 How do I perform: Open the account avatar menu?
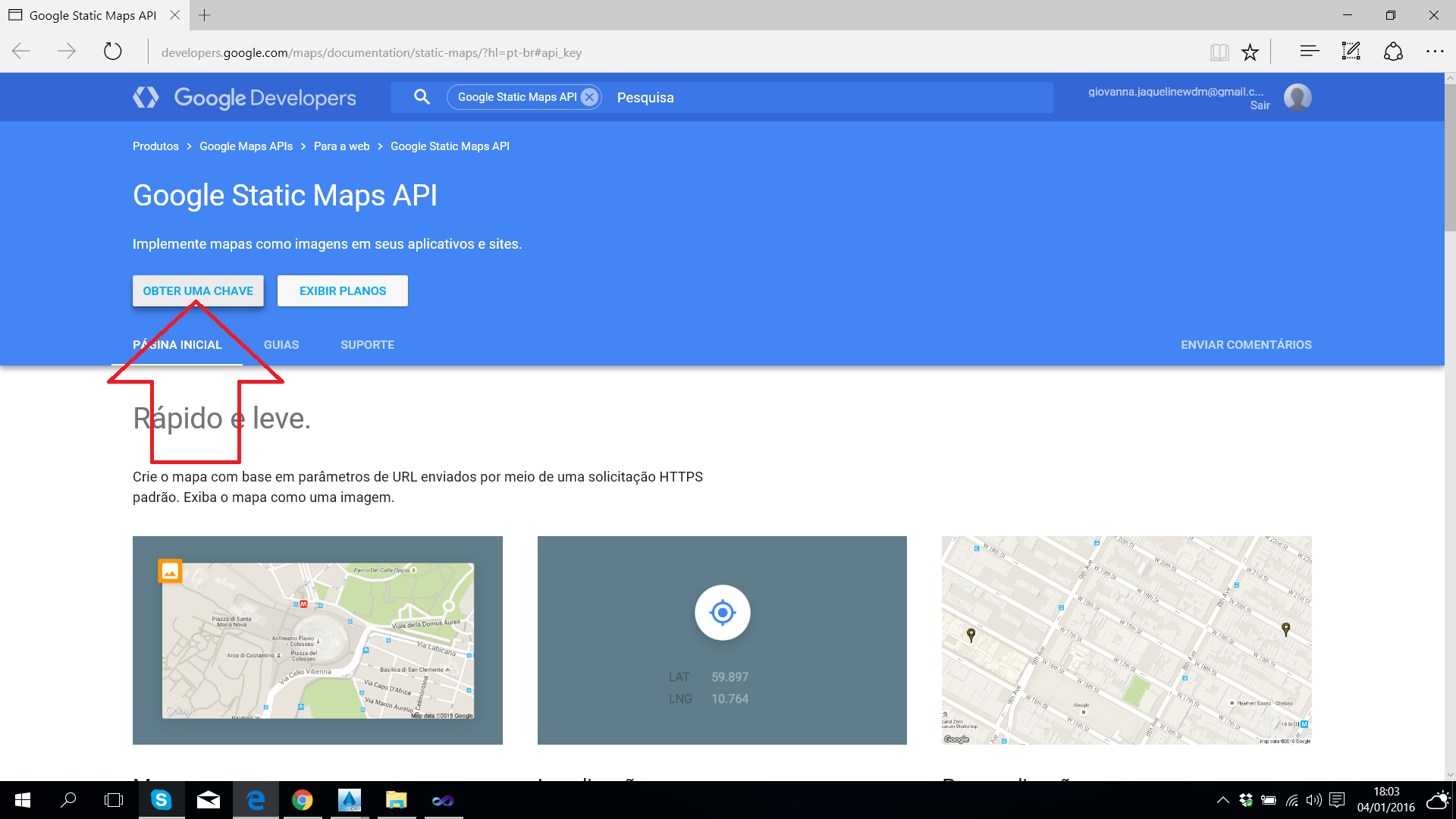pos(1298,97)
